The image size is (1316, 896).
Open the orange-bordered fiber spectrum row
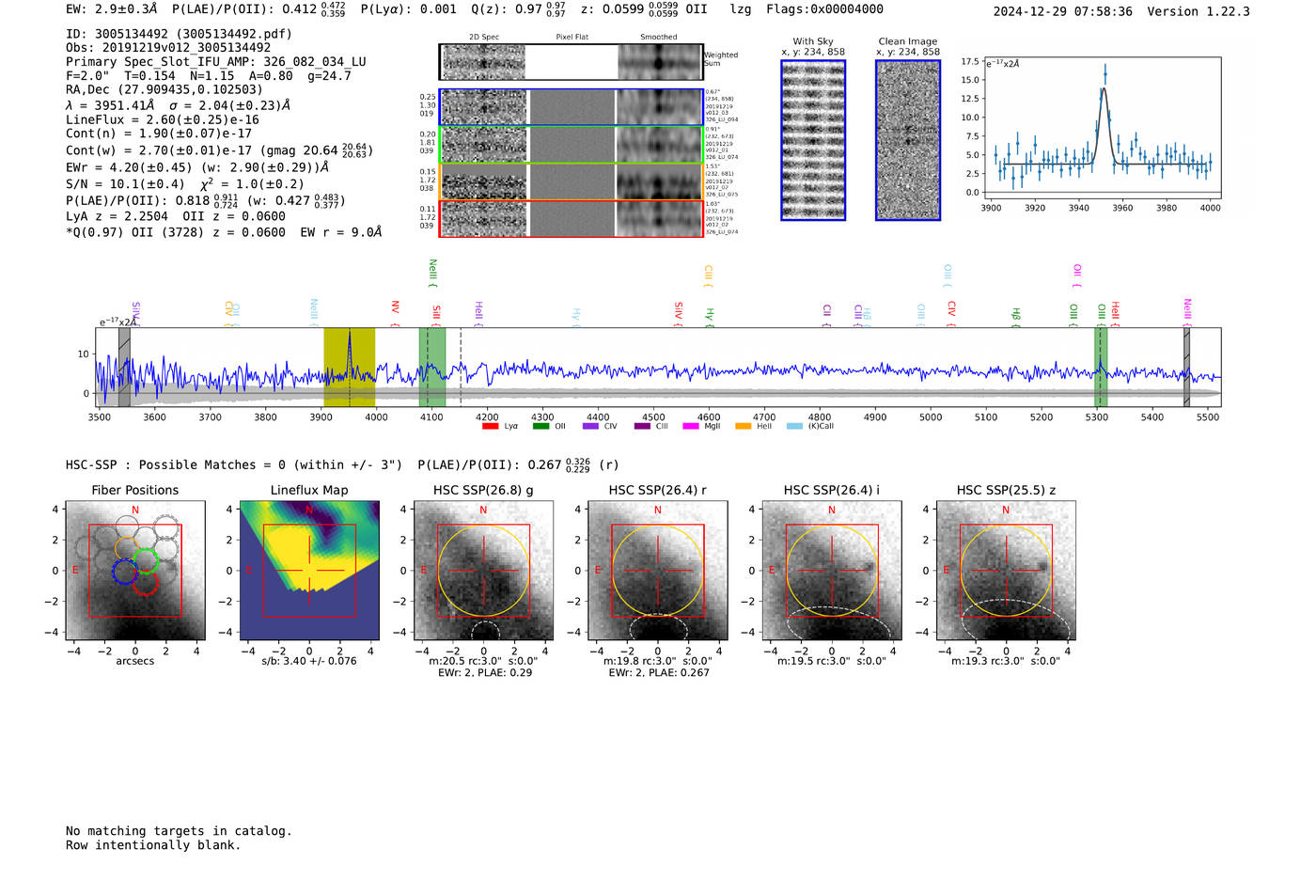(571, 181)
